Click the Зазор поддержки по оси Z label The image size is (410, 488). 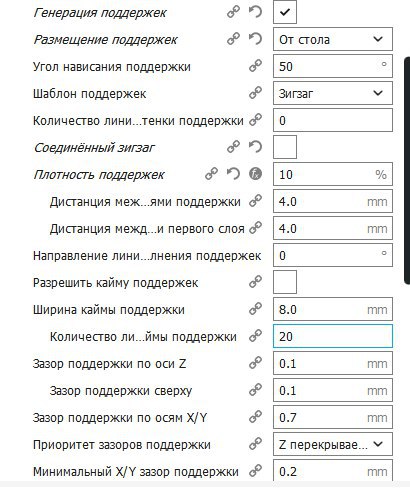click(x=109, y=363)
